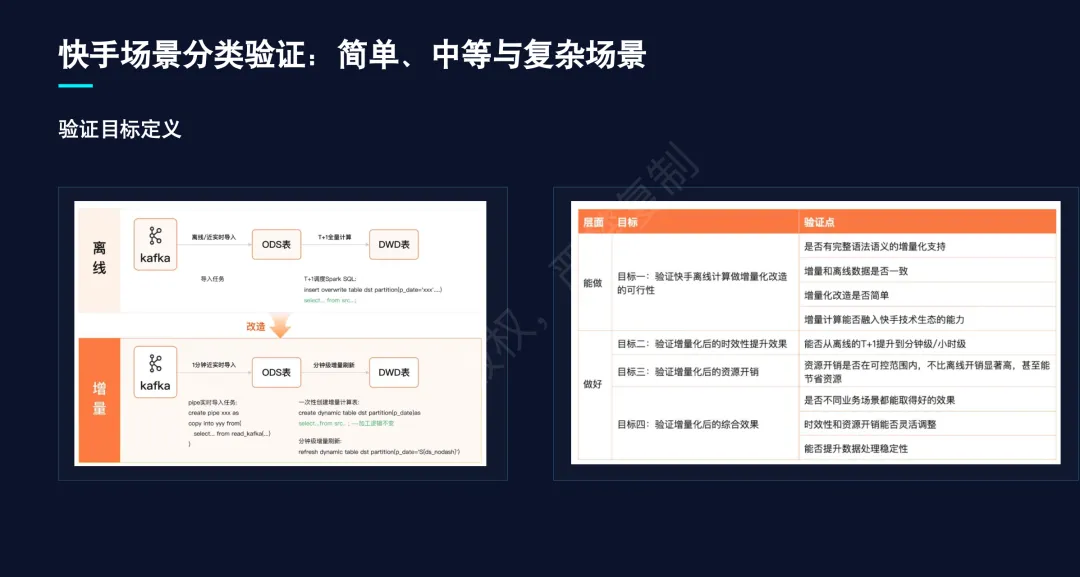Screen dimensions: 1080x577
Task: Click 是否不同业务场景都能取得好的效果 cell
Action: [927, 399]
